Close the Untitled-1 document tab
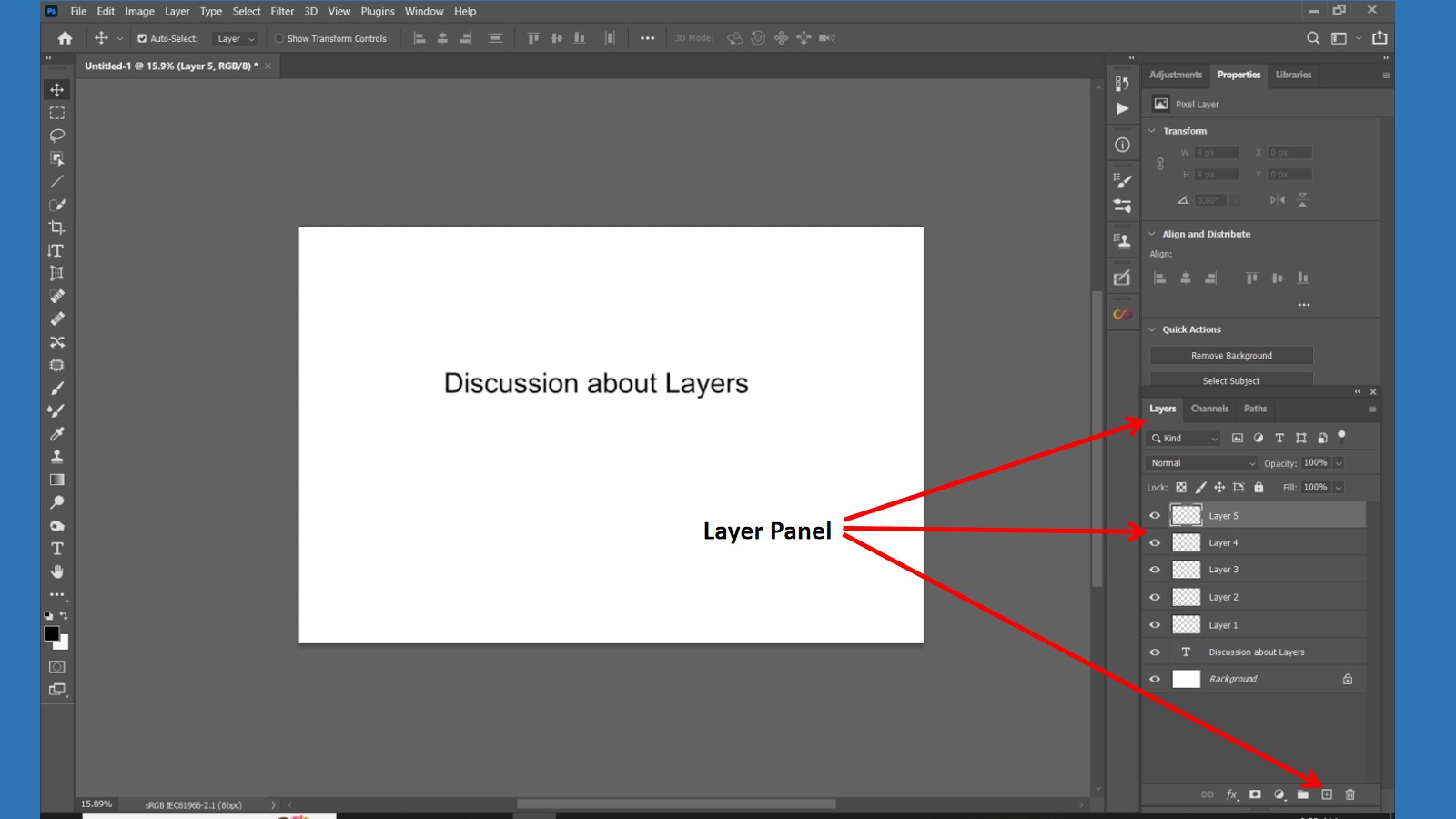This screenshot has height=819, width=1456. [268, 66]
